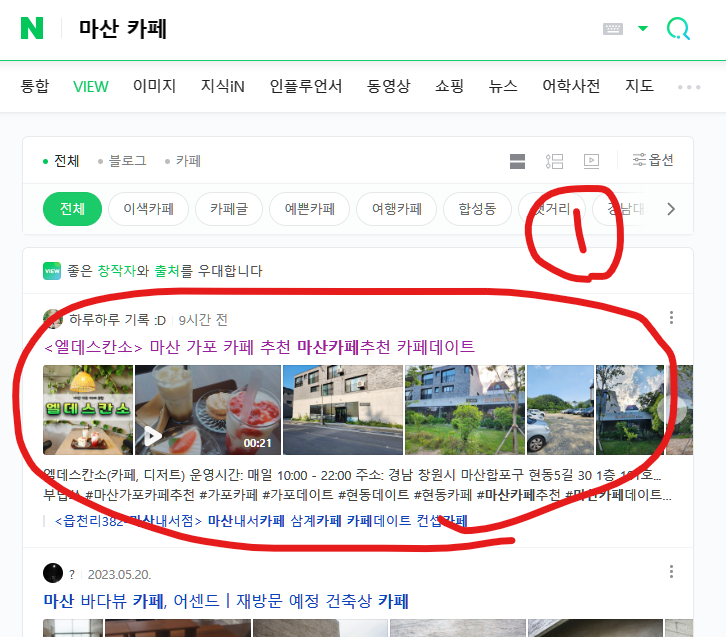The width and height of the screenshot is (726, 637).
Task: Switch to the video view icon
Action: pyautogui.click(x=591, y=162)
